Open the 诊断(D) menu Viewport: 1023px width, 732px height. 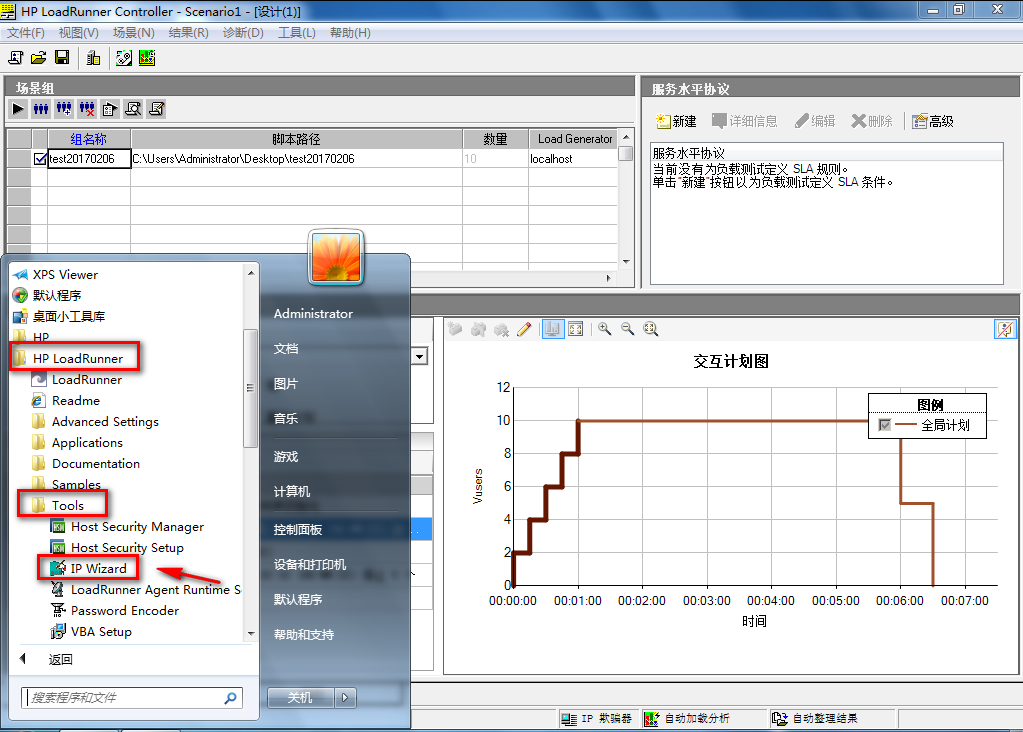click(x=243, y=33)
